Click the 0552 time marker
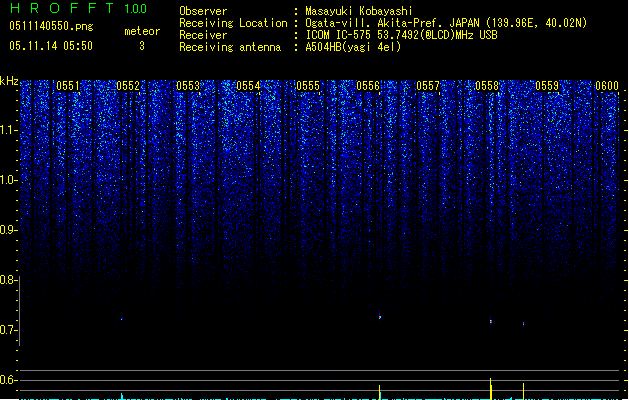 tap(128, 86)
